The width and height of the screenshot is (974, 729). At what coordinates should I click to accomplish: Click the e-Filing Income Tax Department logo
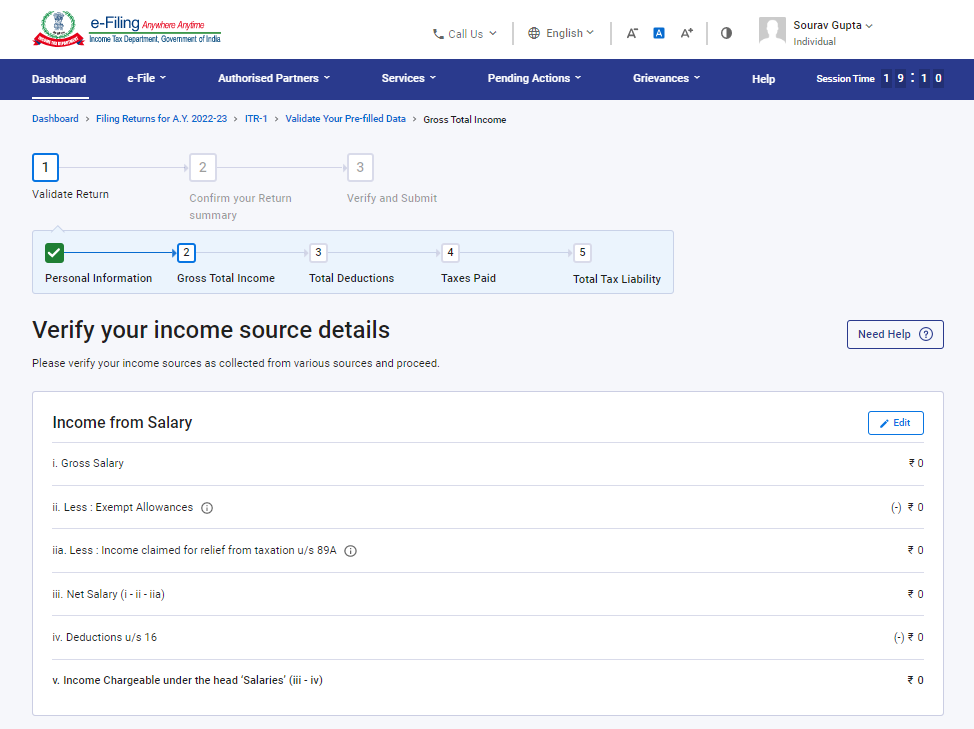[x=127, y=29]
